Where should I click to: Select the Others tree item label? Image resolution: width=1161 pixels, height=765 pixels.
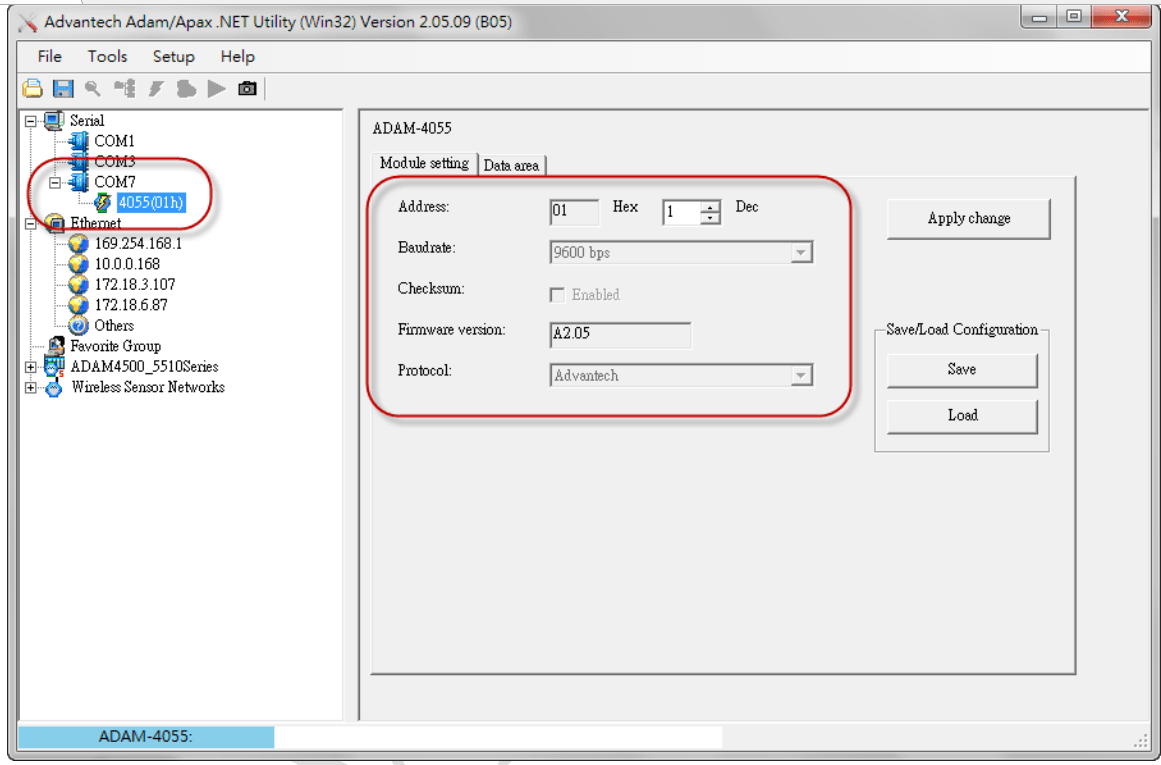click(x=114, y=325)
